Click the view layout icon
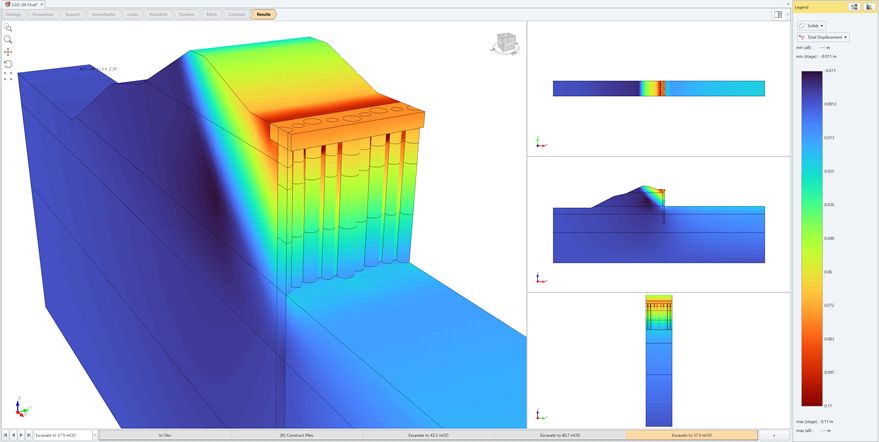 coord(777,15)
